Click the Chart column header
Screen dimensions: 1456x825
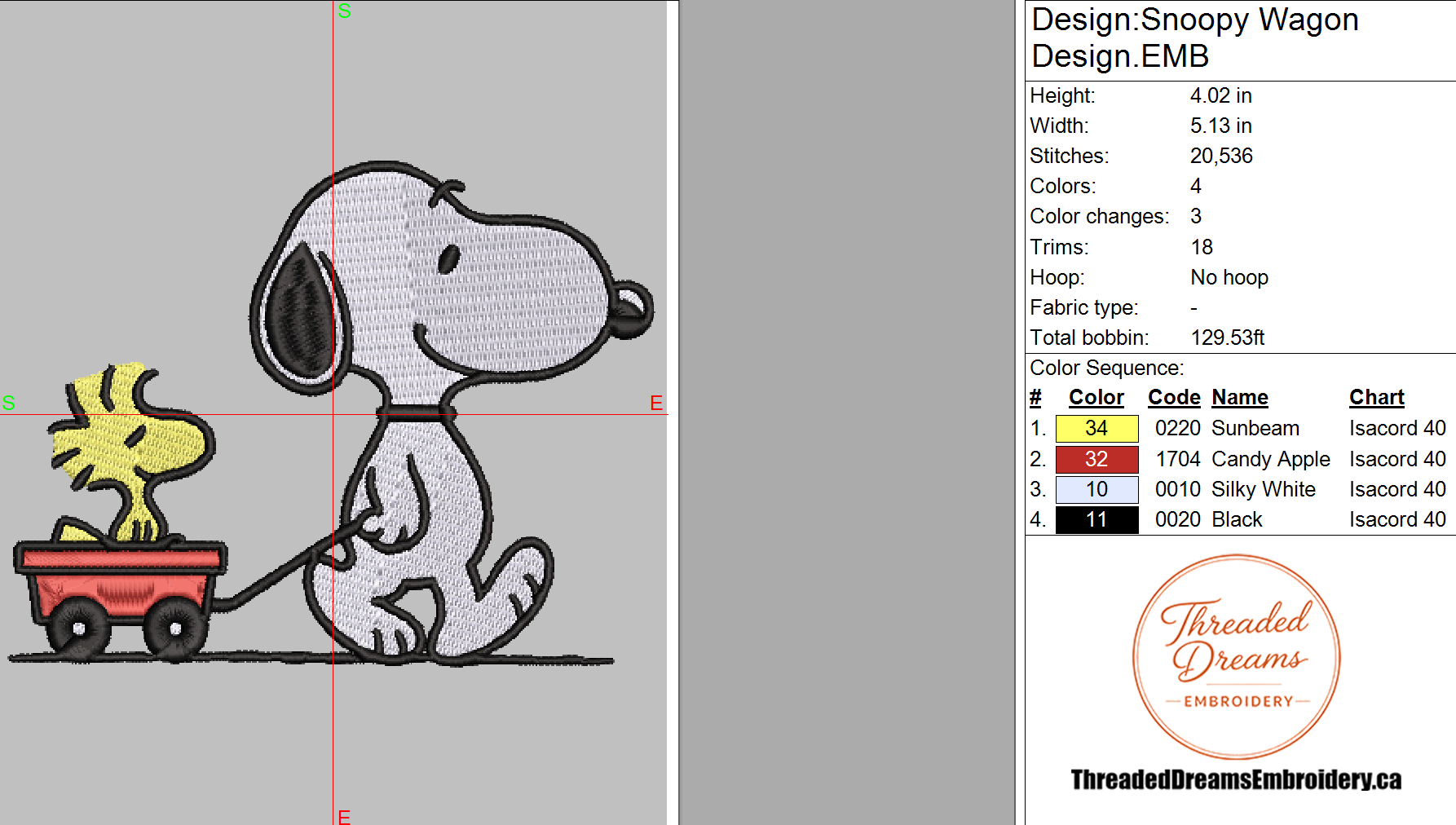pos(1377,398)
